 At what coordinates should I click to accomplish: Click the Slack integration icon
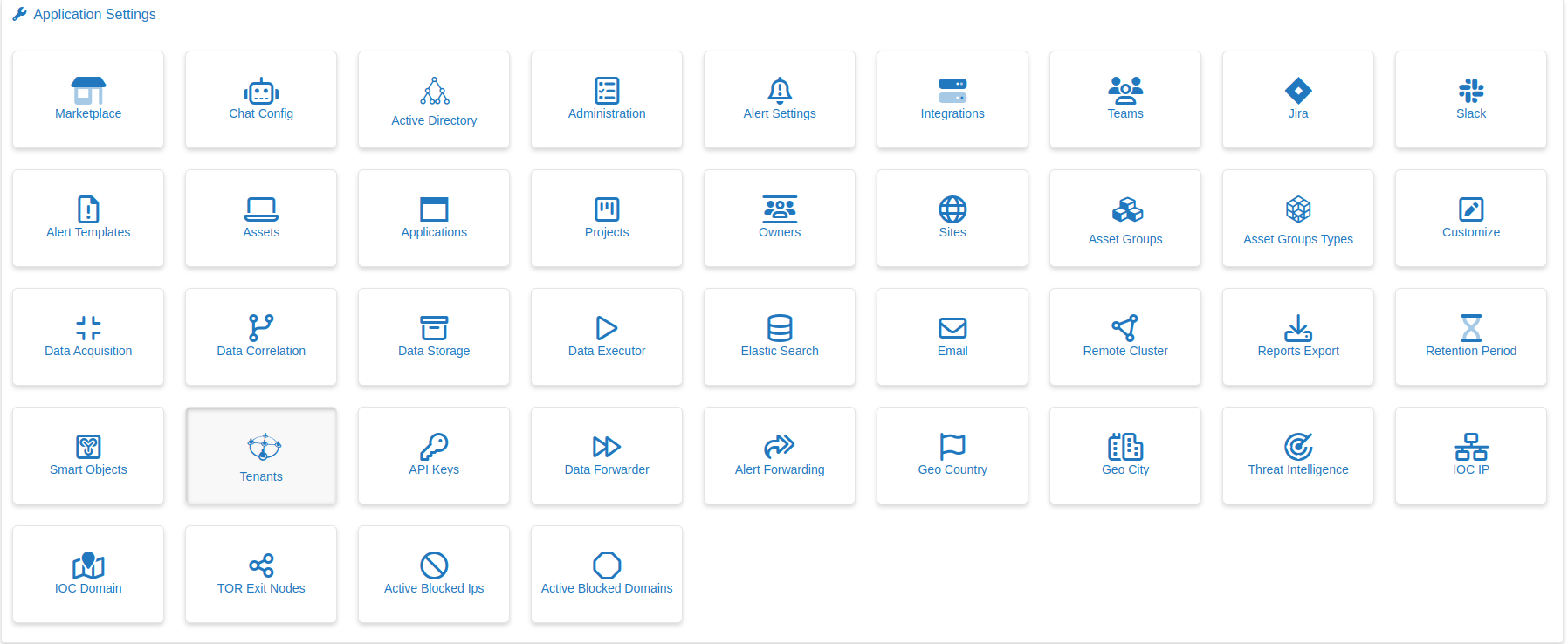[1471, 91]
